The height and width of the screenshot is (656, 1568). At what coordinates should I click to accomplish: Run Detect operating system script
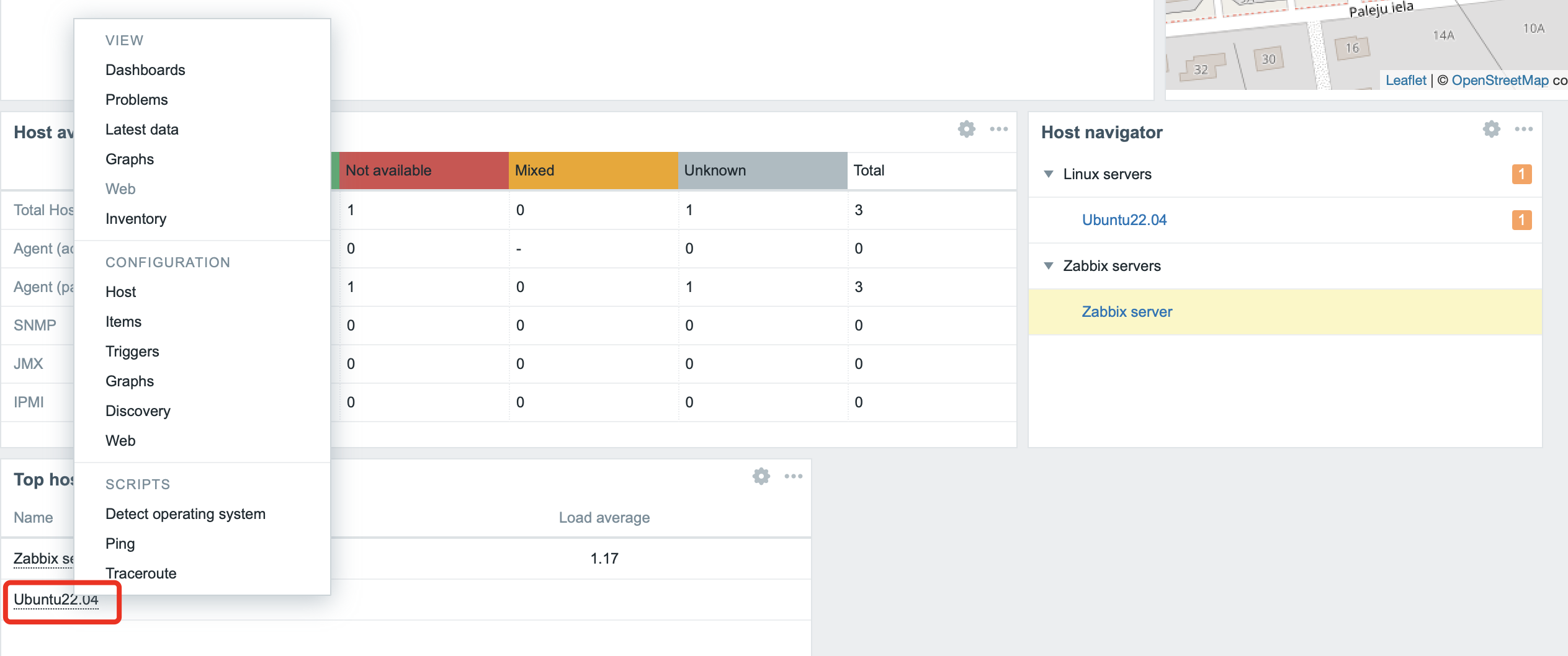[185, 514]
